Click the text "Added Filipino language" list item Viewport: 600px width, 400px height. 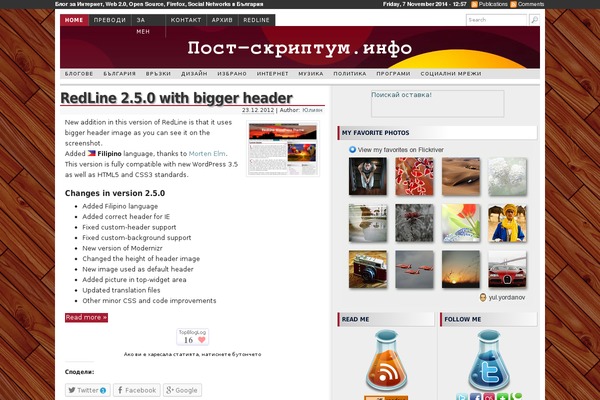pos(120,206)
